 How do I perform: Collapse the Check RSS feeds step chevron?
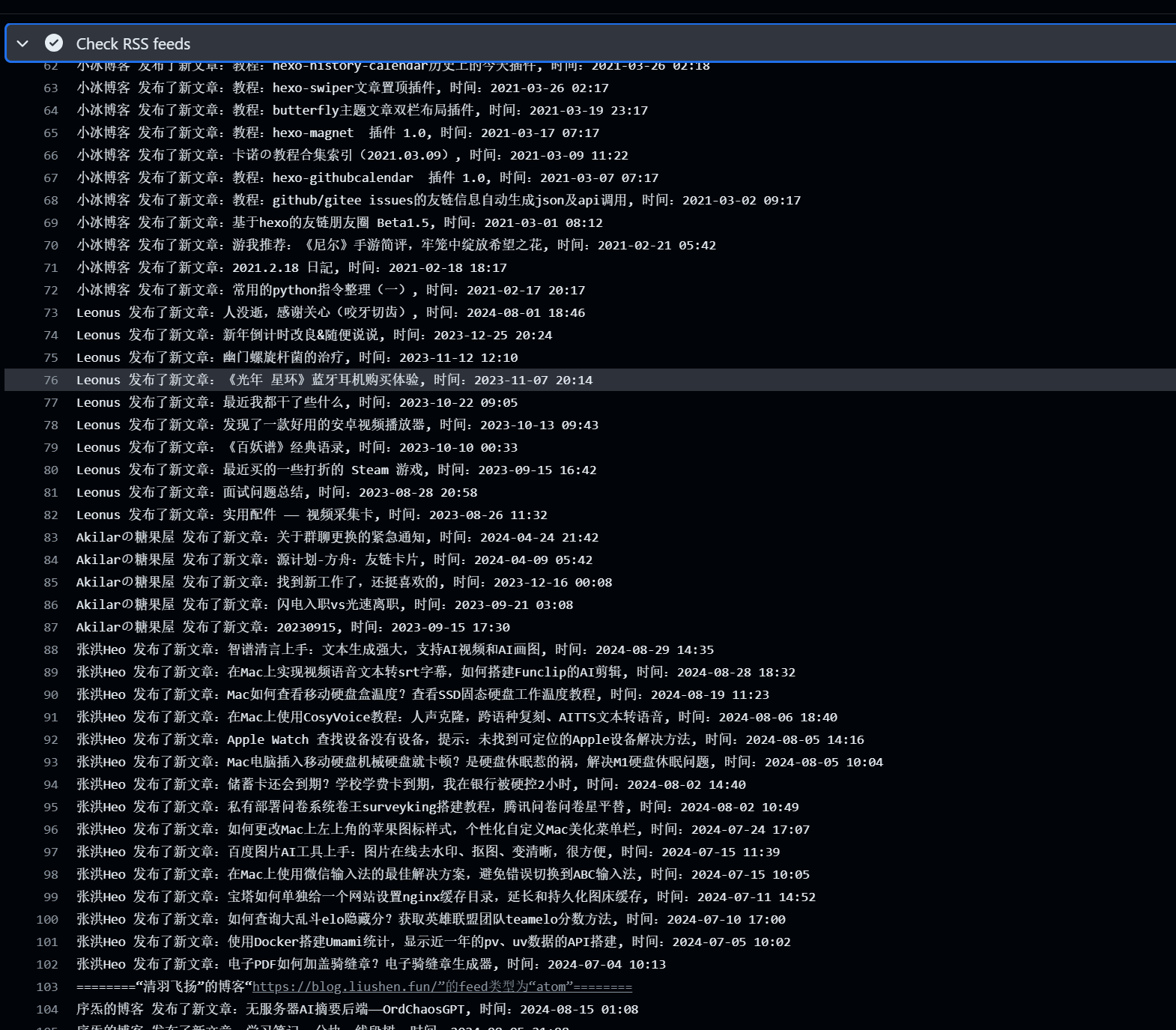pyautogui.click(x=22, y=43)
